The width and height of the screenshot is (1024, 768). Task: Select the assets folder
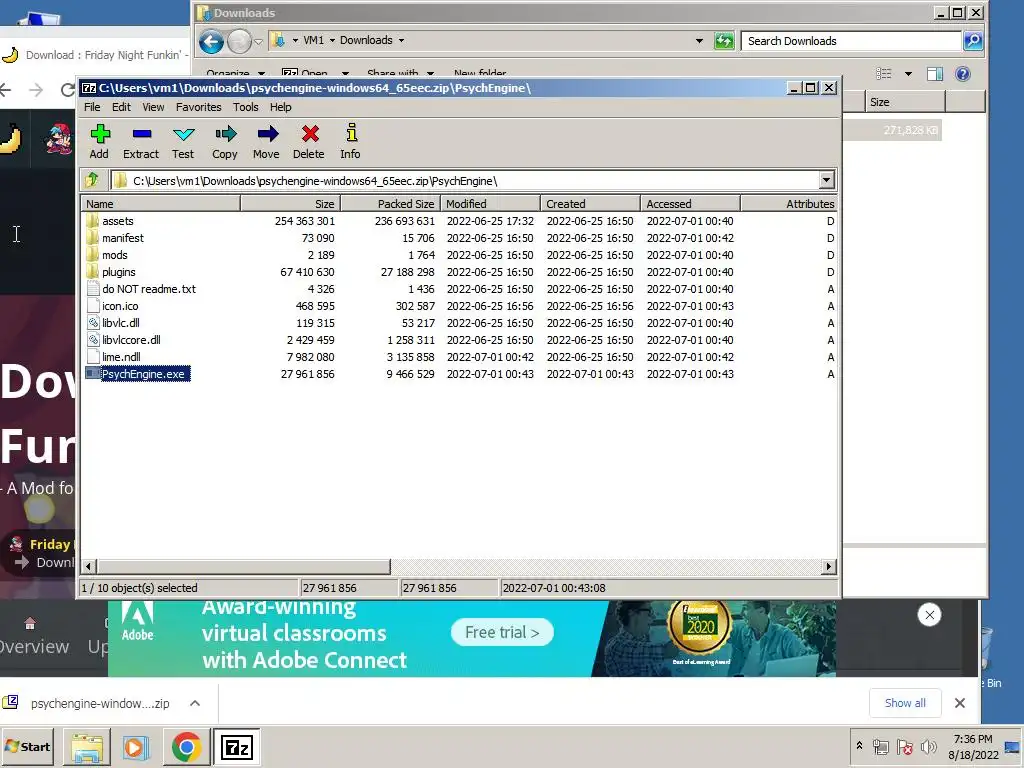pos(118,221)
